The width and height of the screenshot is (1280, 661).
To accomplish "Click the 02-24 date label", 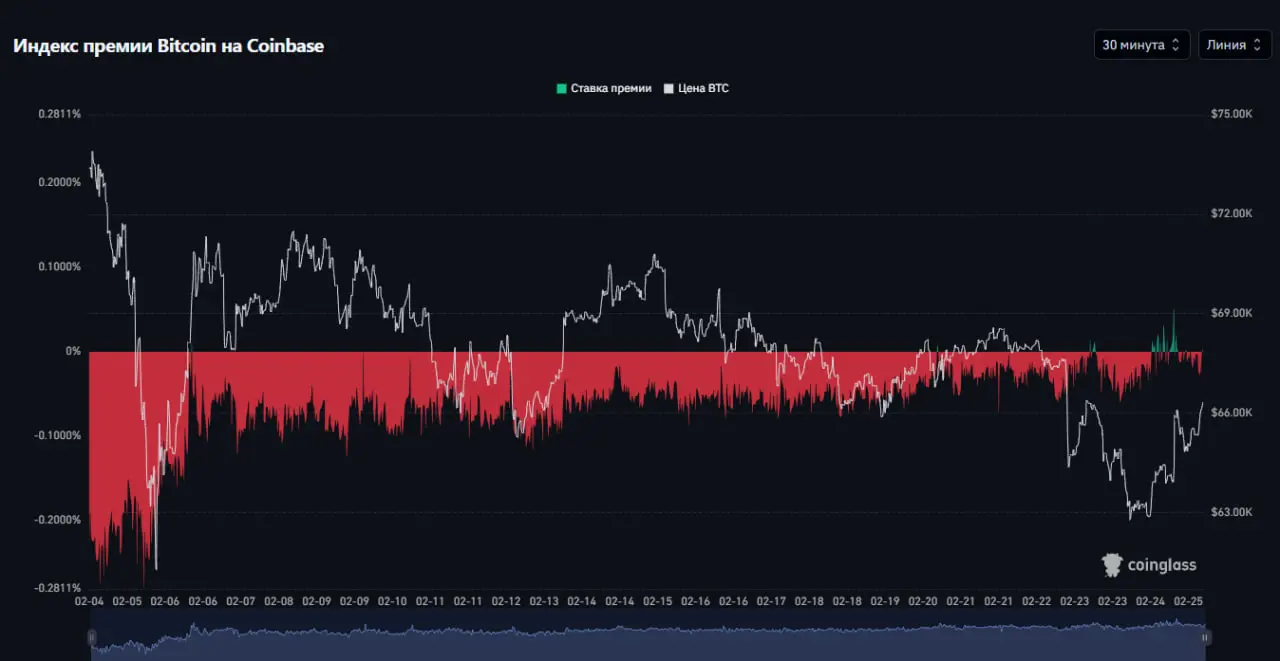I will tap(1150, 602).
